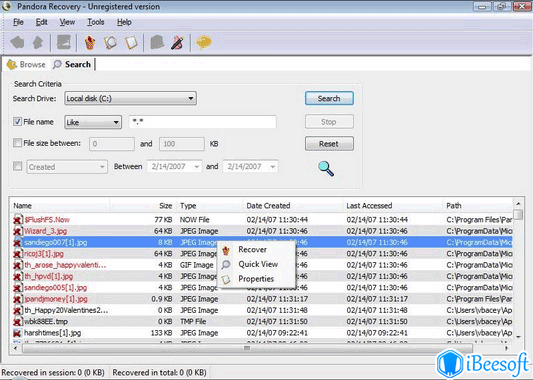Open the Created date type dropdown
Viewport: 533px width, 380px height.
67,167
